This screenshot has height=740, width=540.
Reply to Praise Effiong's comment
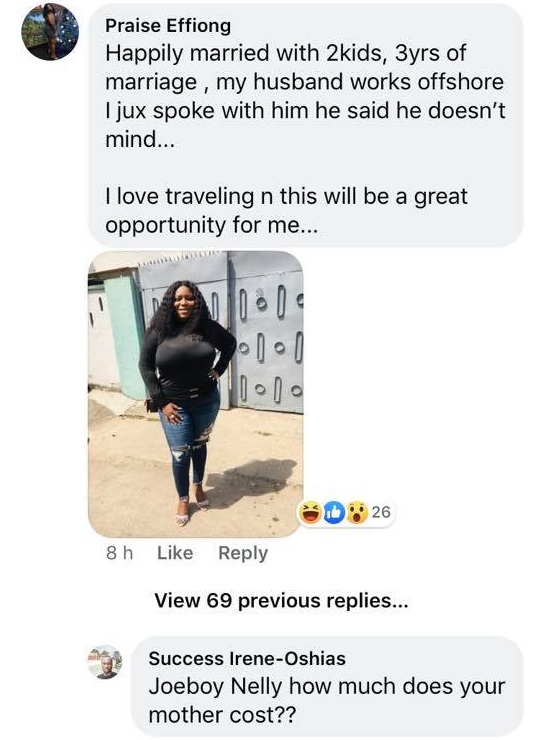pyautogui.click(x=243, y=554)
